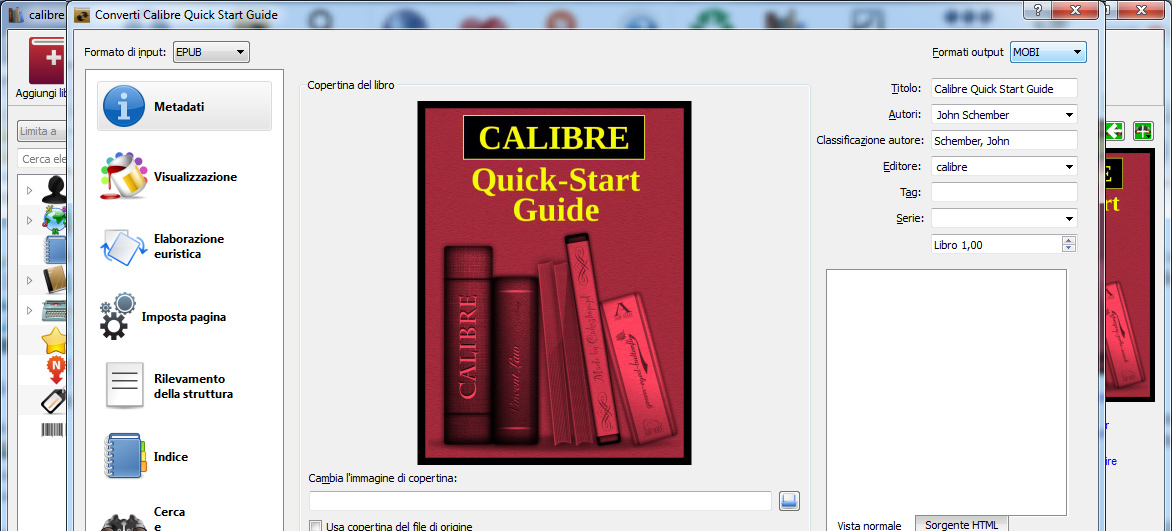Click the Indice label text
1172x531 pixels.
pyautogui.click(x=171, y=457)
